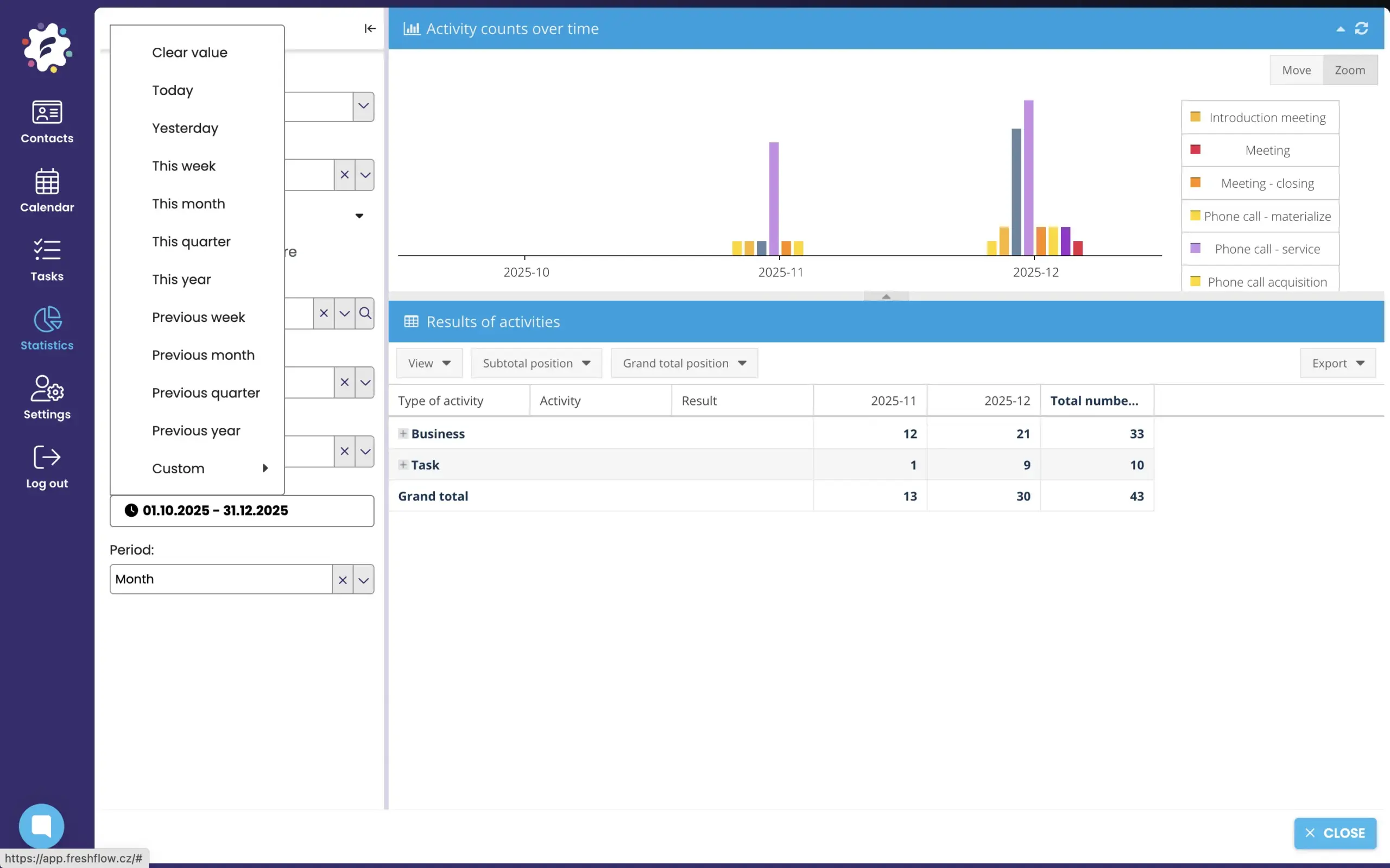The image size is (1390, 868).
Task: Go to Tasks in sidebar
Action: click(x=47, y=259)
